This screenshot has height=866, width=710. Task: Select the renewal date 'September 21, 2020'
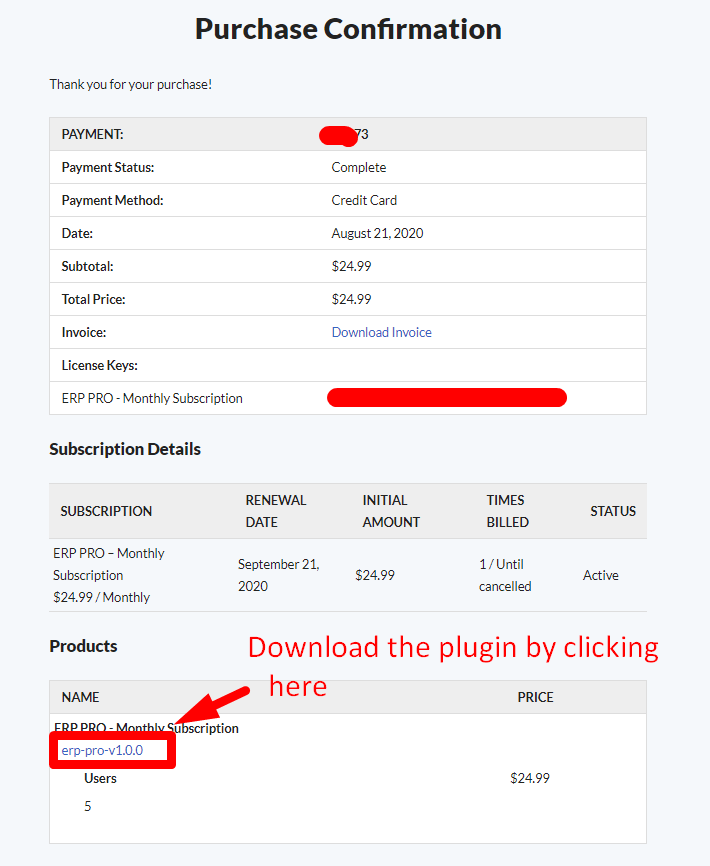pyautogui.click(x=279, y=575)
